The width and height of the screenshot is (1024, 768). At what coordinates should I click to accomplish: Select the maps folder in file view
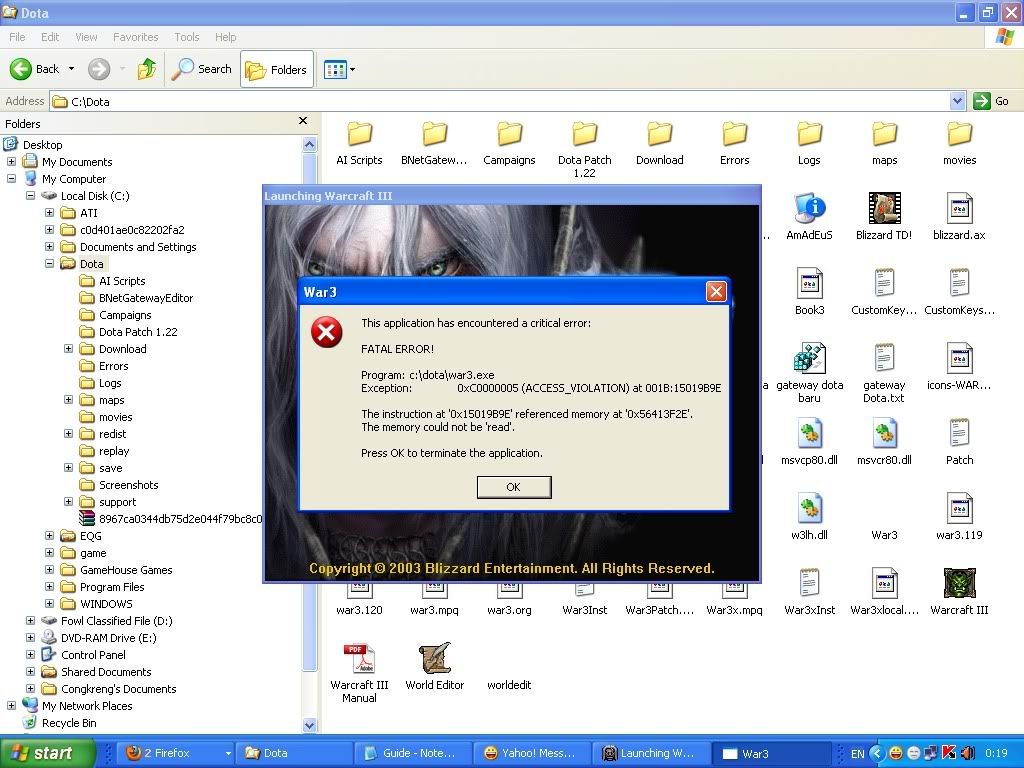[x=885, y=133]
